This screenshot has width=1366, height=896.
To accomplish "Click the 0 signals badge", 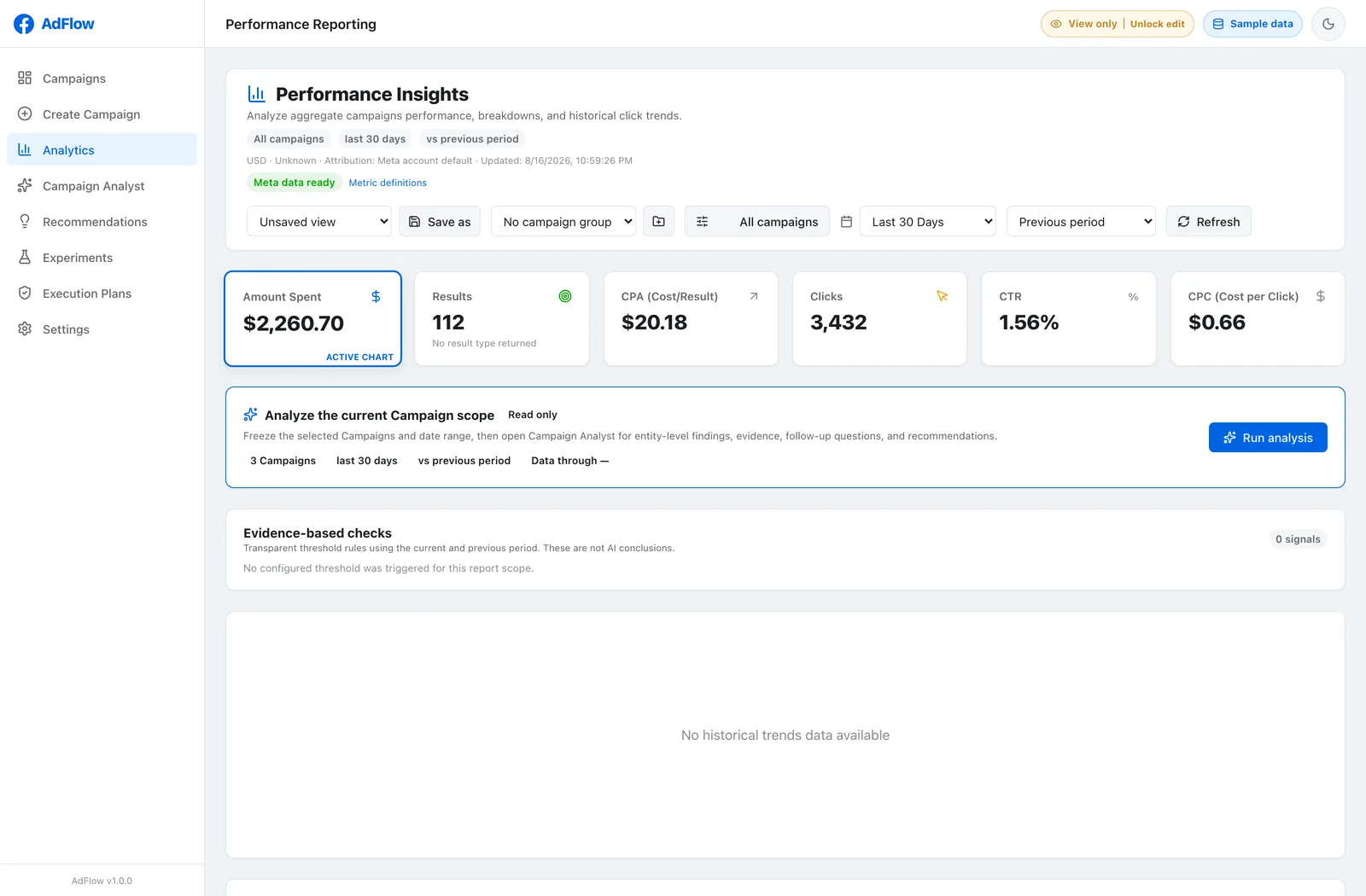I will tap(1298, 538).
